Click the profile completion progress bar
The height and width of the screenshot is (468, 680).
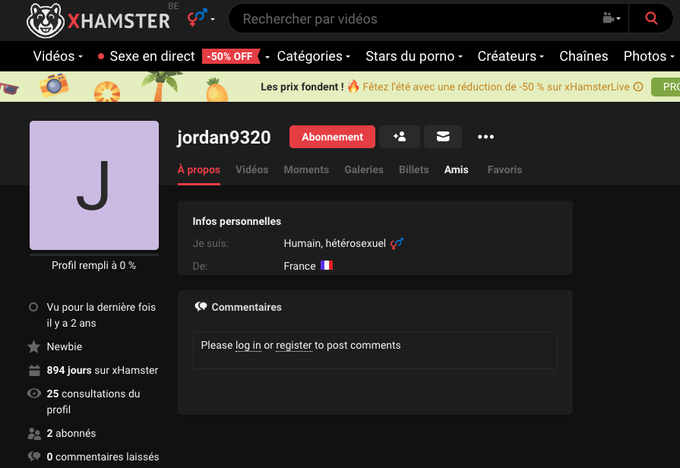pyautogui.click(x=94, y=255)
